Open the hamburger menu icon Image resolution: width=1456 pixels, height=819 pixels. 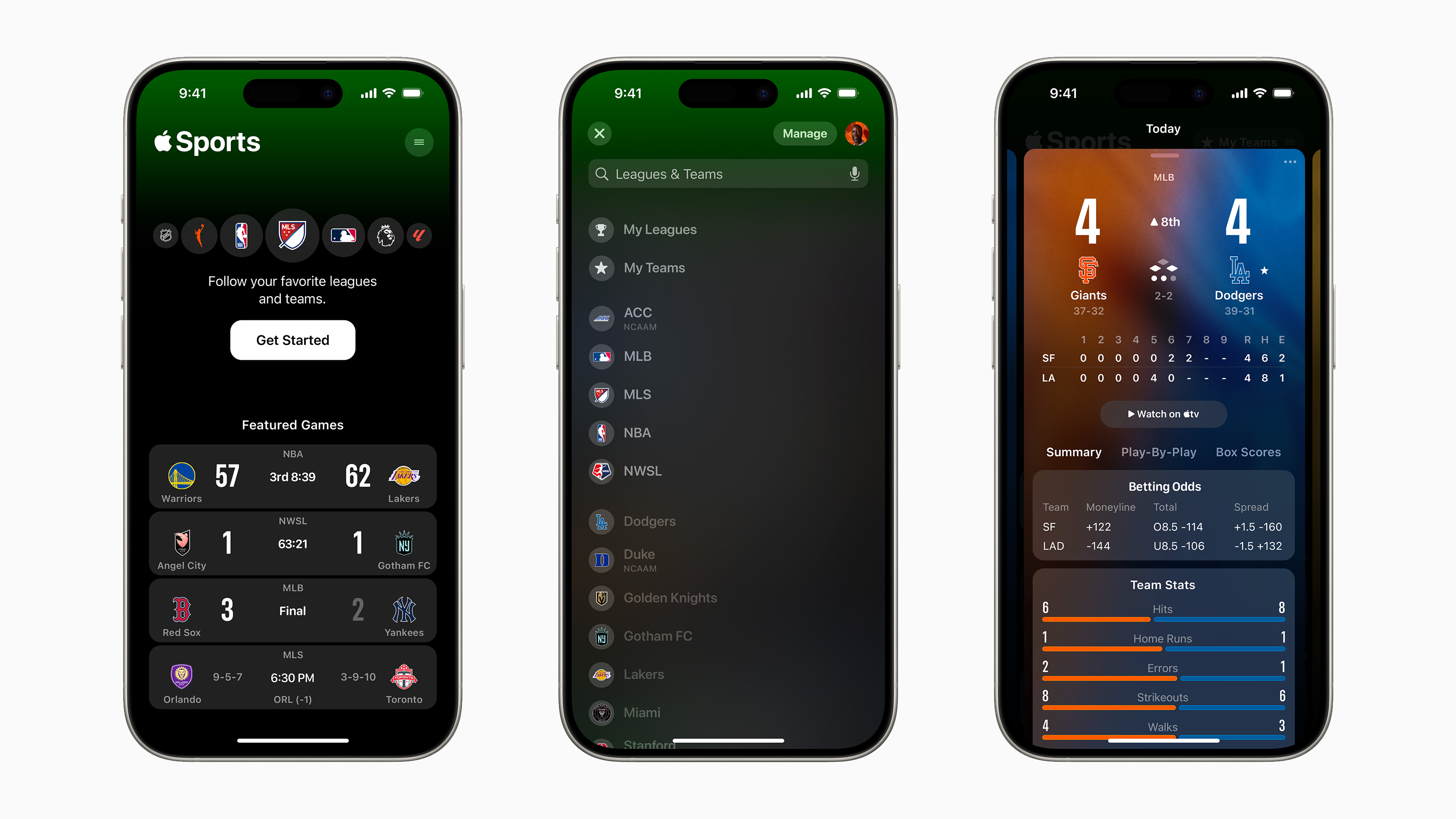pyautogui.click(x=418, y=142)
